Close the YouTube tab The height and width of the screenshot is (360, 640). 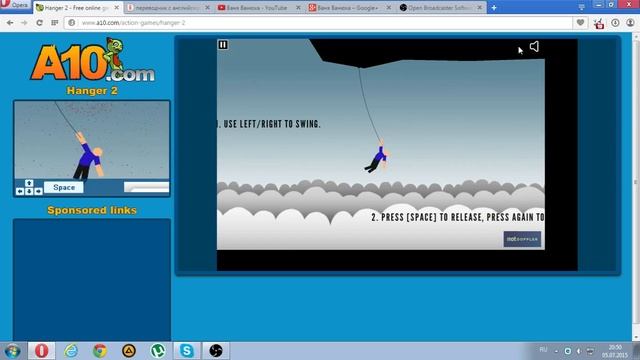298,8
